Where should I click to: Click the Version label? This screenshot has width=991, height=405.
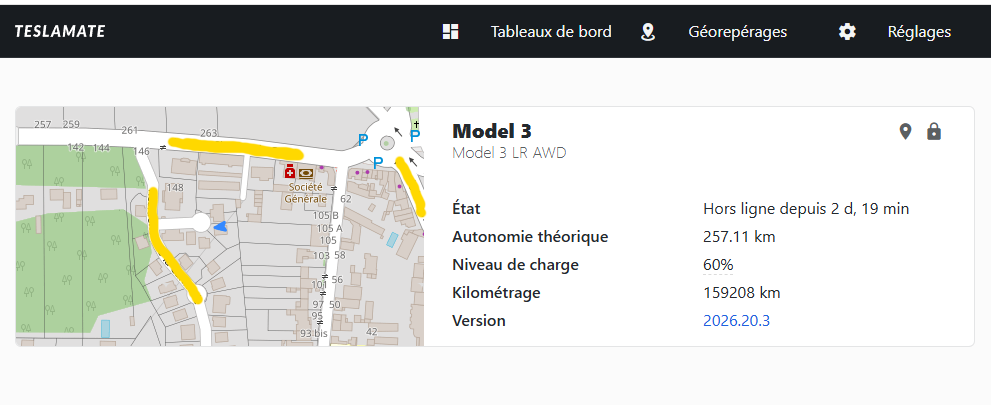click(x=479, y=320)
